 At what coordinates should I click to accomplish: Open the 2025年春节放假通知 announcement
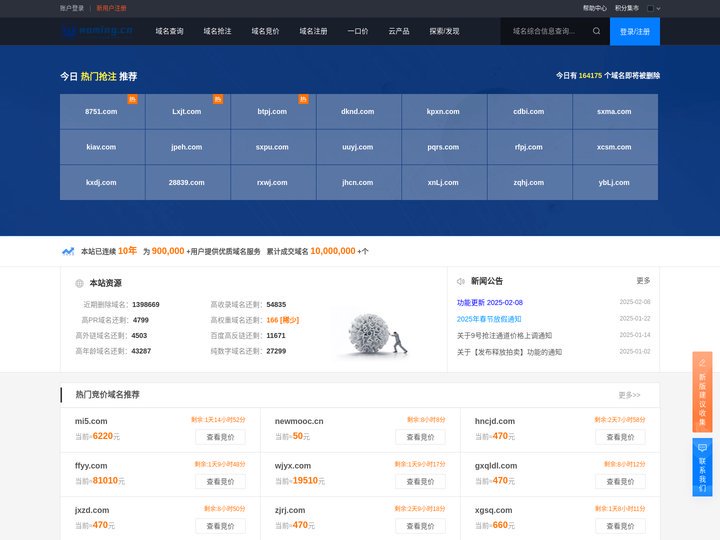click(489, 319)
